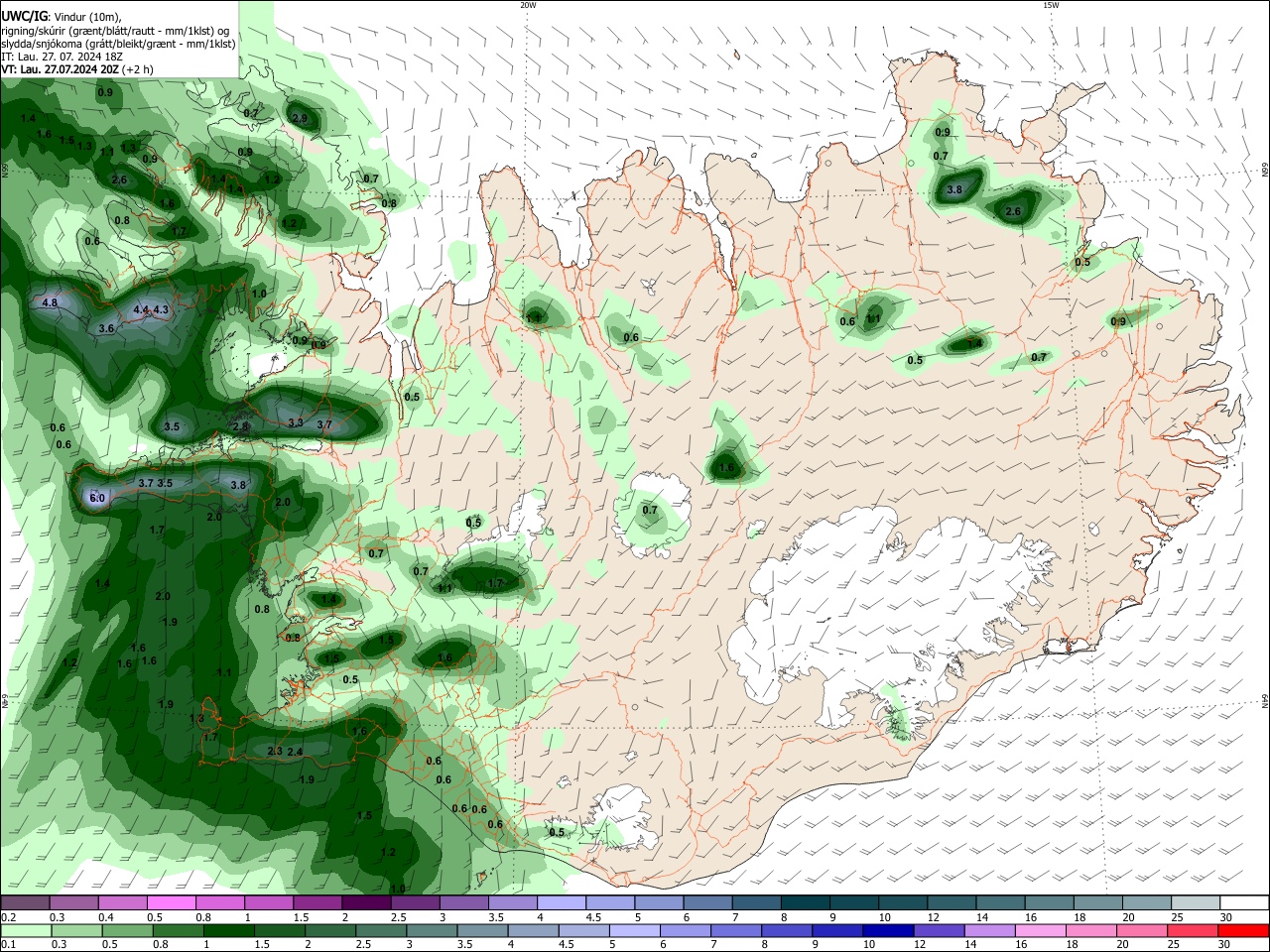Click the '2.4' precipitation value on the map

pos(295,753)
